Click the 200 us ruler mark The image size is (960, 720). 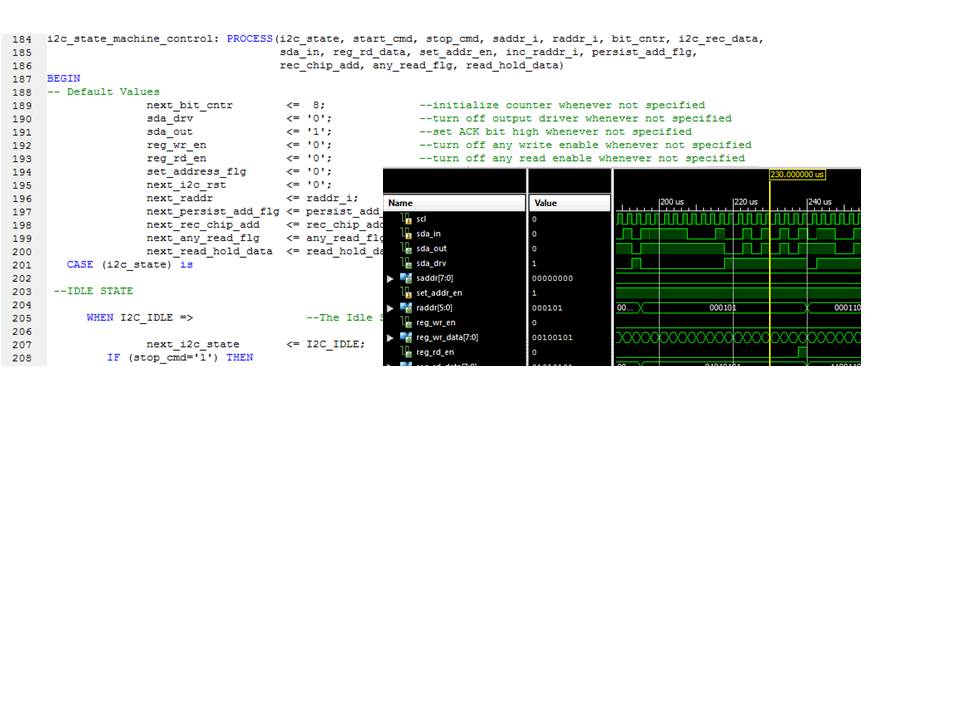point(671,201)
